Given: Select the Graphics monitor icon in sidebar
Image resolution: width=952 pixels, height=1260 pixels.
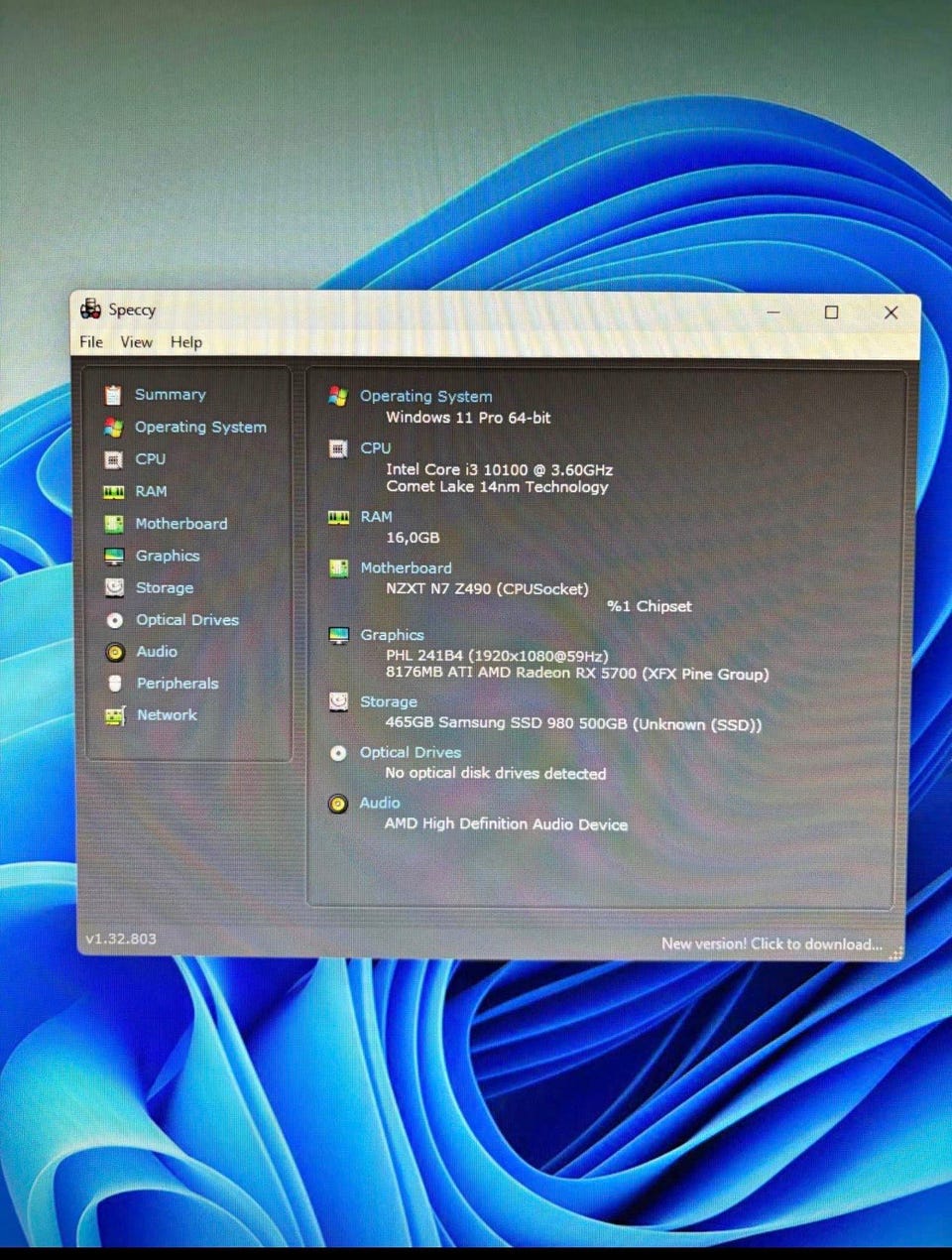Looking at the screenshot, I should (x=114, y=556).
